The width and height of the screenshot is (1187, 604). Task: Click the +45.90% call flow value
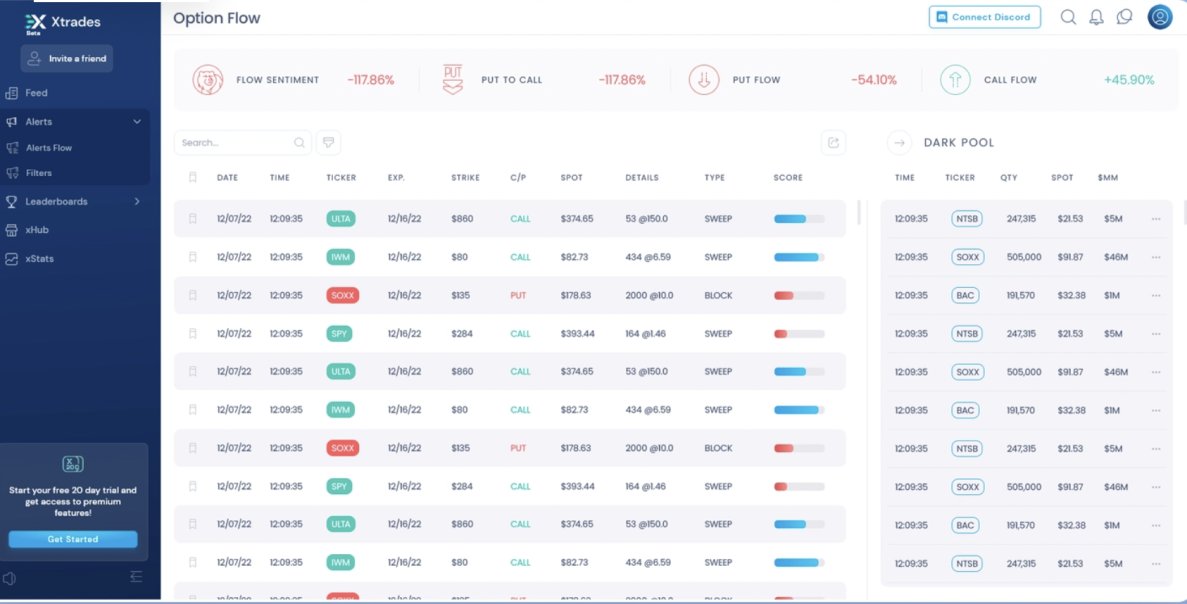coord(1129,79)
